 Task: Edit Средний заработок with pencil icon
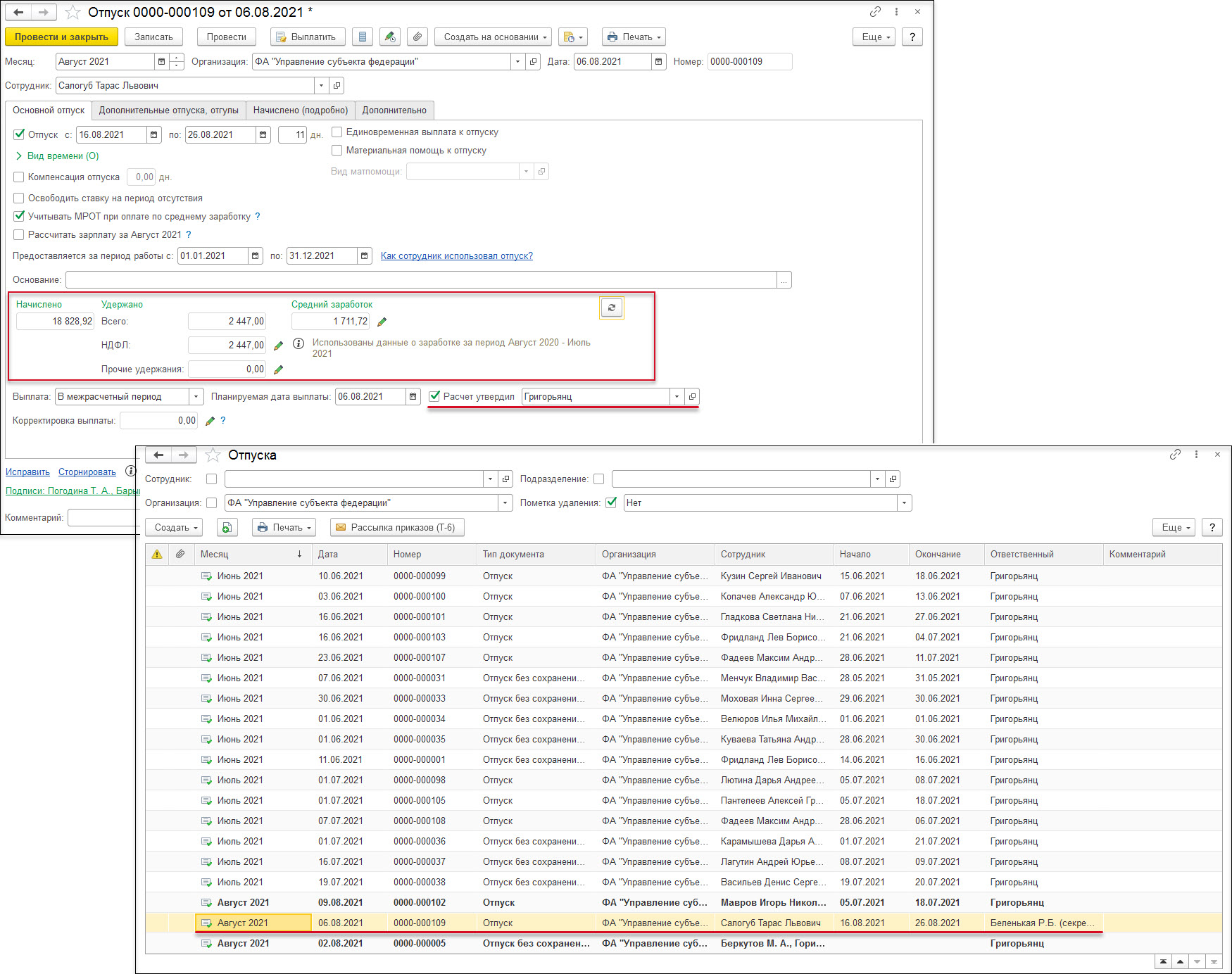coord(382,322)
